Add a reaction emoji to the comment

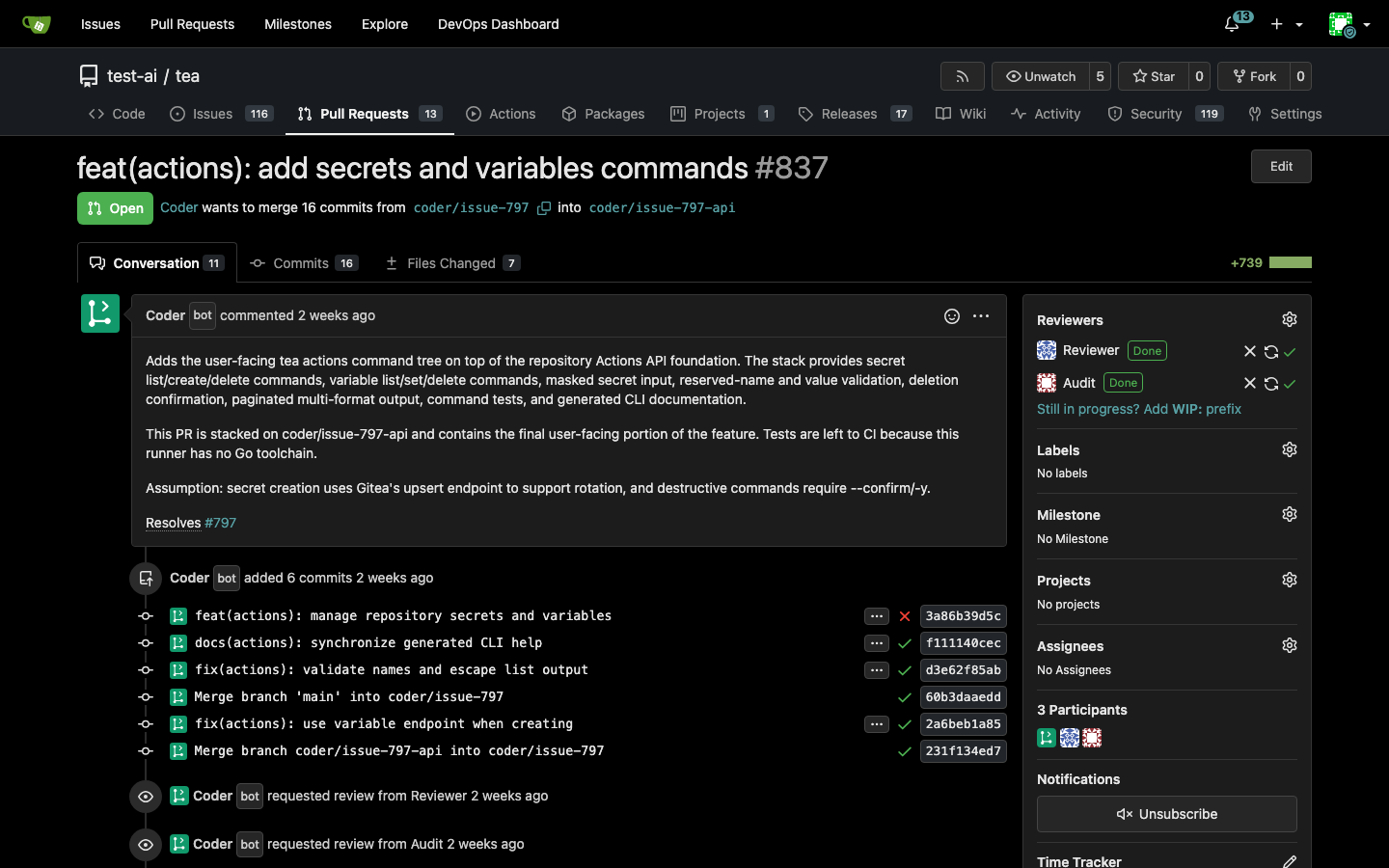pos(952,316)
